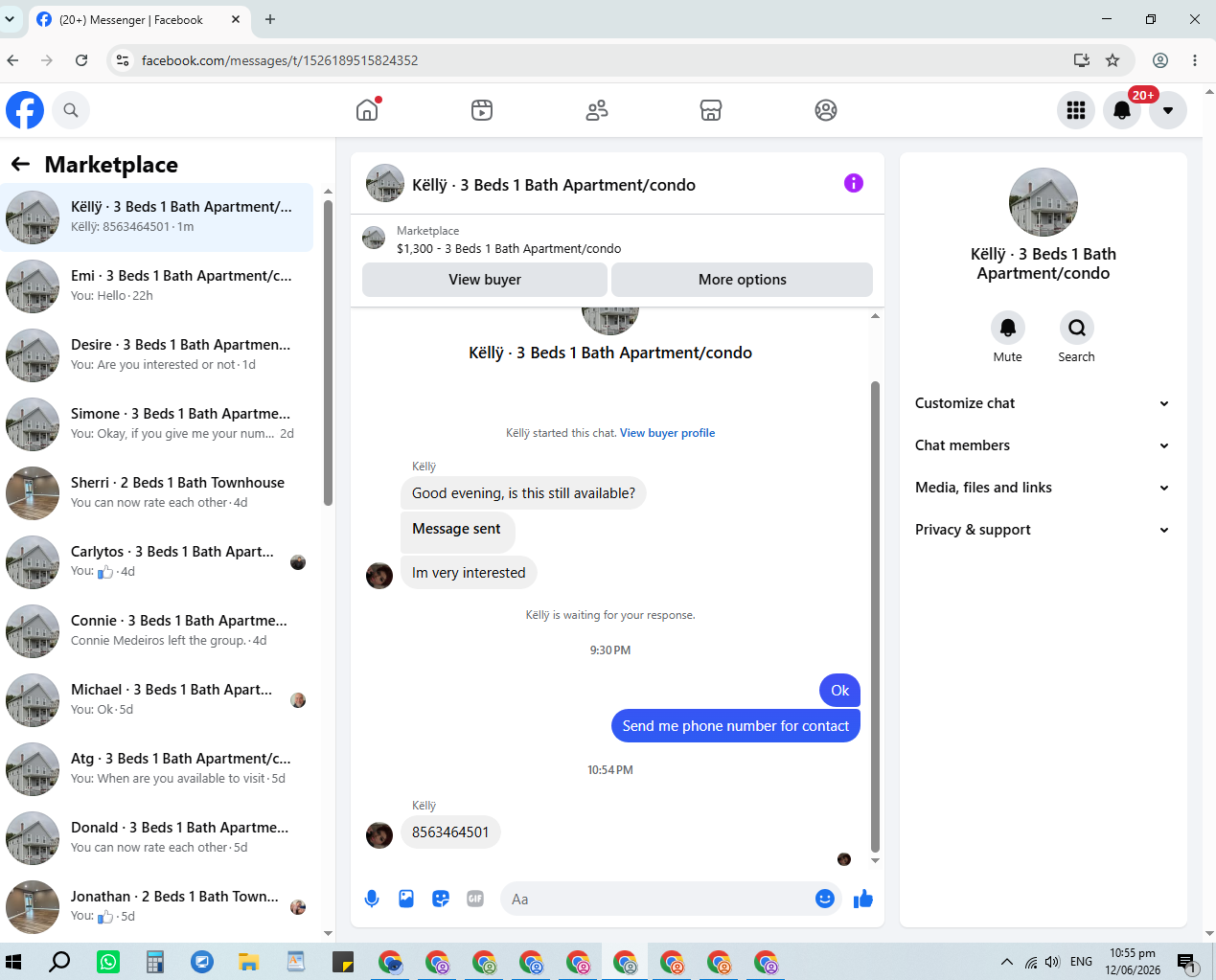The image size is (1216, 980).
Task: Open the Simone conversation in list
Action: 157,424
